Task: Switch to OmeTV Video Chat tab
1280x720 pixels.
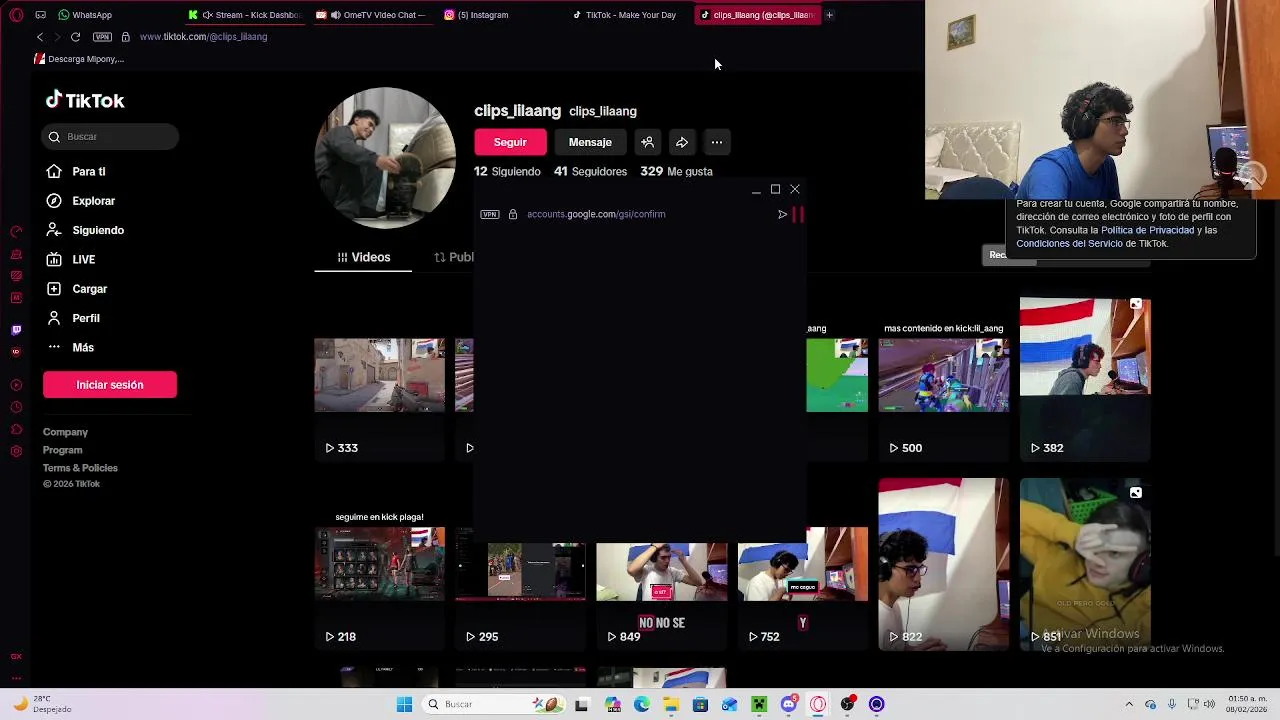Action: pyautogui.click(x=372, y=15)
